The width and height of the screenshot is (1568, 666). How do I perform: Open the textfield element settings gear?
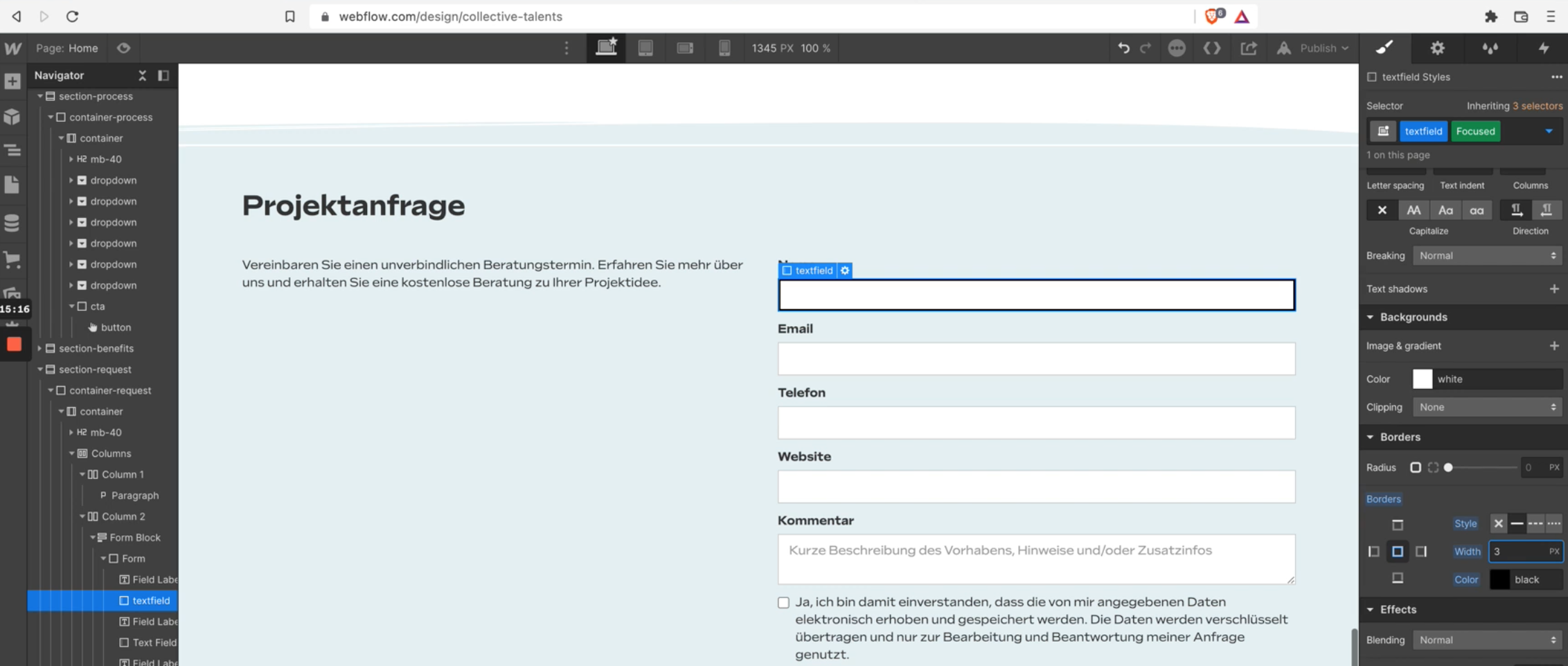tap(845, 271)
